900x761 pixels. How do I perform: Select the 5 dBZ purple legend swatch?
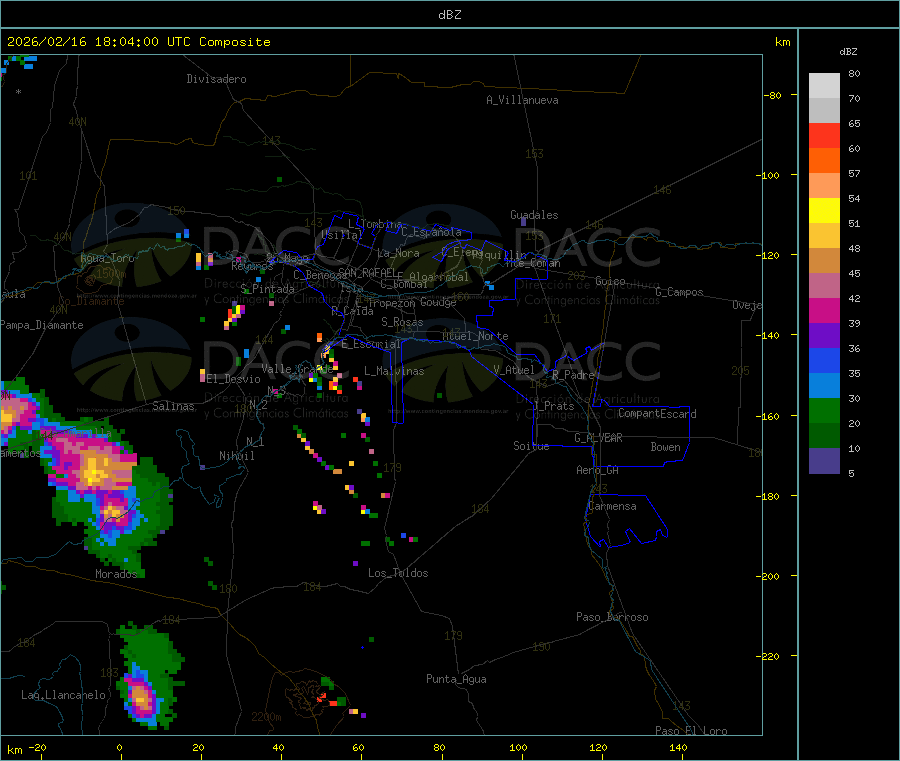pos(824,461)
